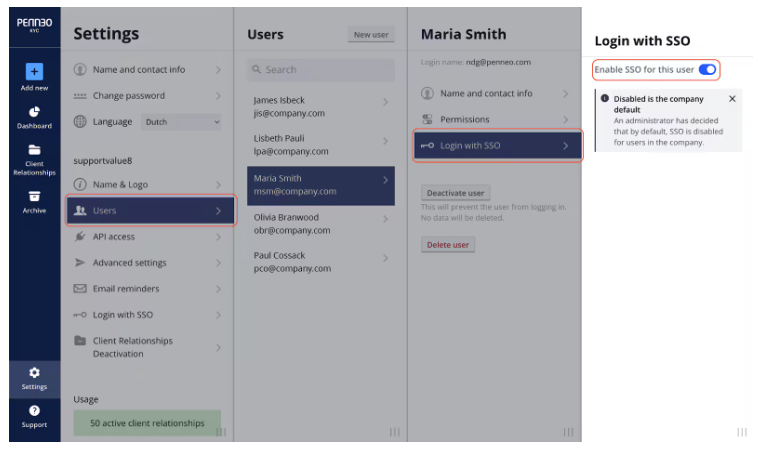The image size is (781, 450).
Task: Open the Language dropdown showing Dutch
Action: (x=181, y=122)
